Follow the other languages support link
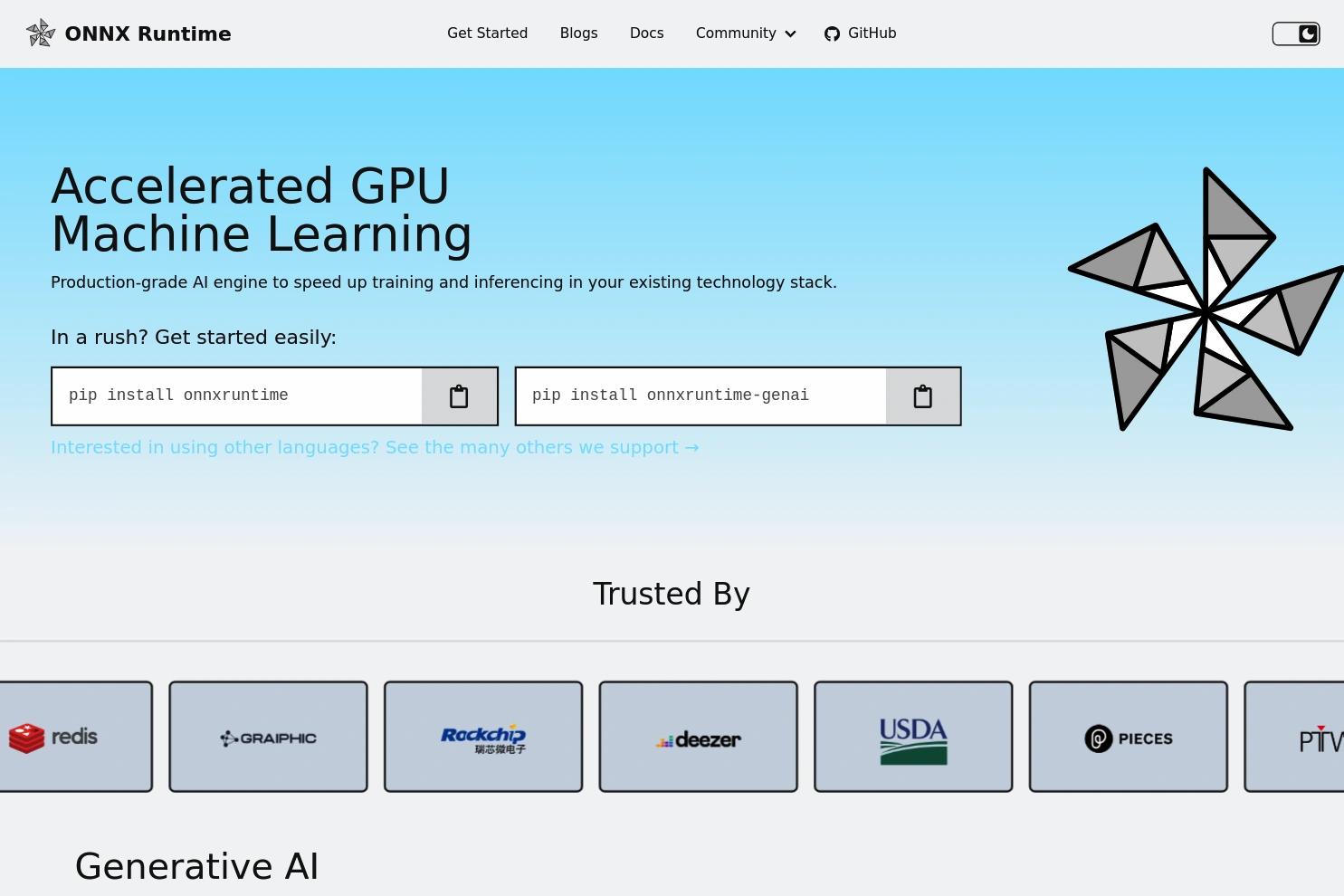The image size is (1344, 896). click(x=375, y=447)
